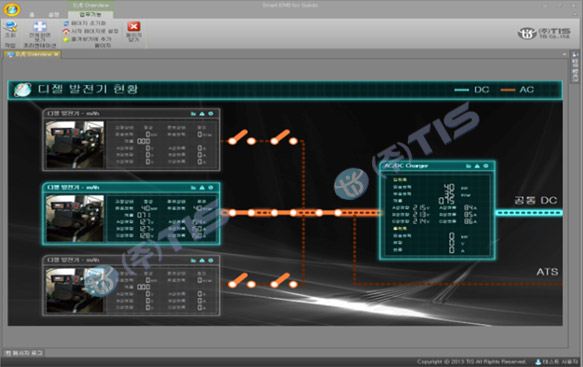This screenshot has width=583, height=367.
Task: Click chart icon on top generator panel
Action: [x=193, y=114]
